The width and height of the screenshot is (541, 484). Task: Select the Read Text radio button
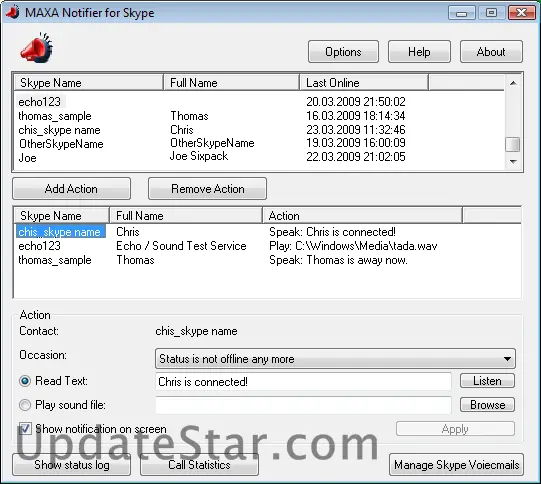pos(25,381)
